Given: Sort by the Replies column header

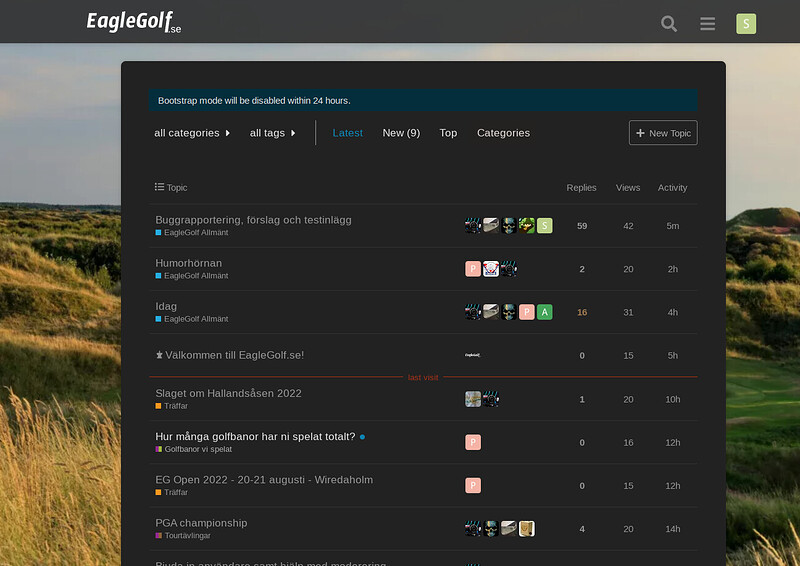Looking at the screenshot, I should click(x=581, y=188).
